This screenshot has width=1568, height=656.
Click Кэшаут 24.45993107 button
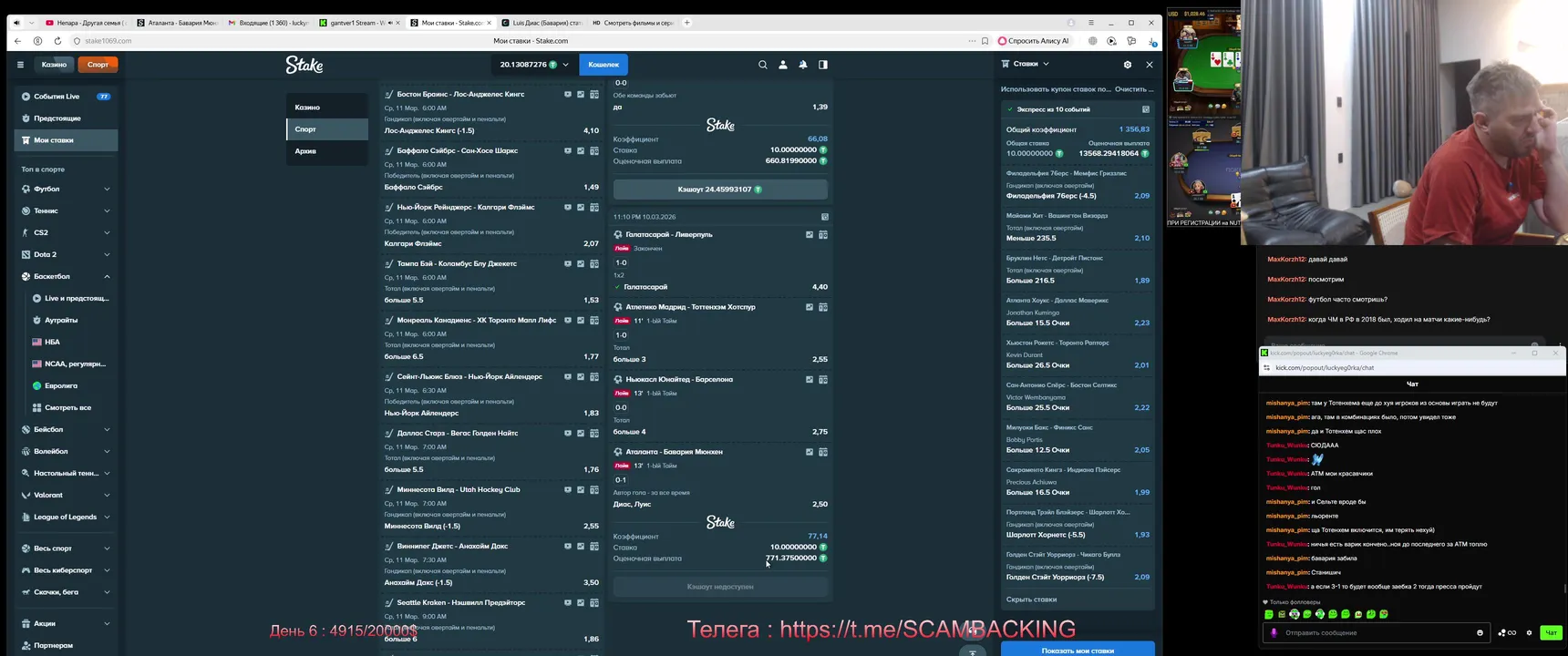720,190
